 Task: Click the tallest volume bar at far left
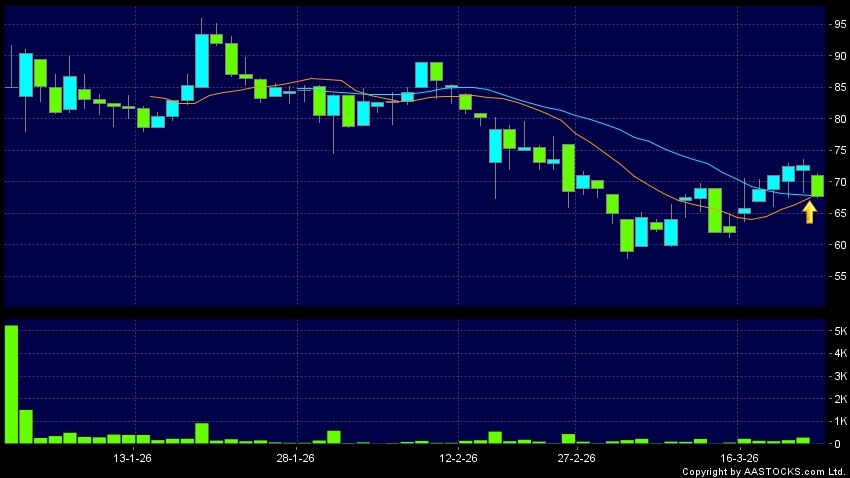tap(11, 384)
